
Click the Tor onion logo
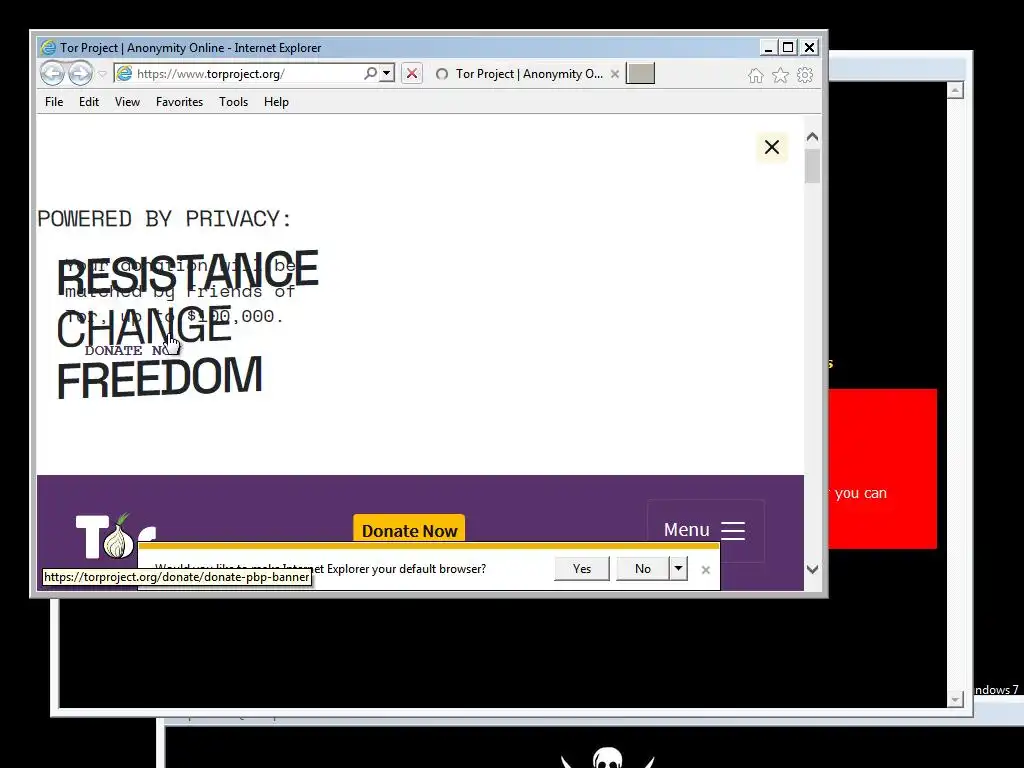pos(116,537)
